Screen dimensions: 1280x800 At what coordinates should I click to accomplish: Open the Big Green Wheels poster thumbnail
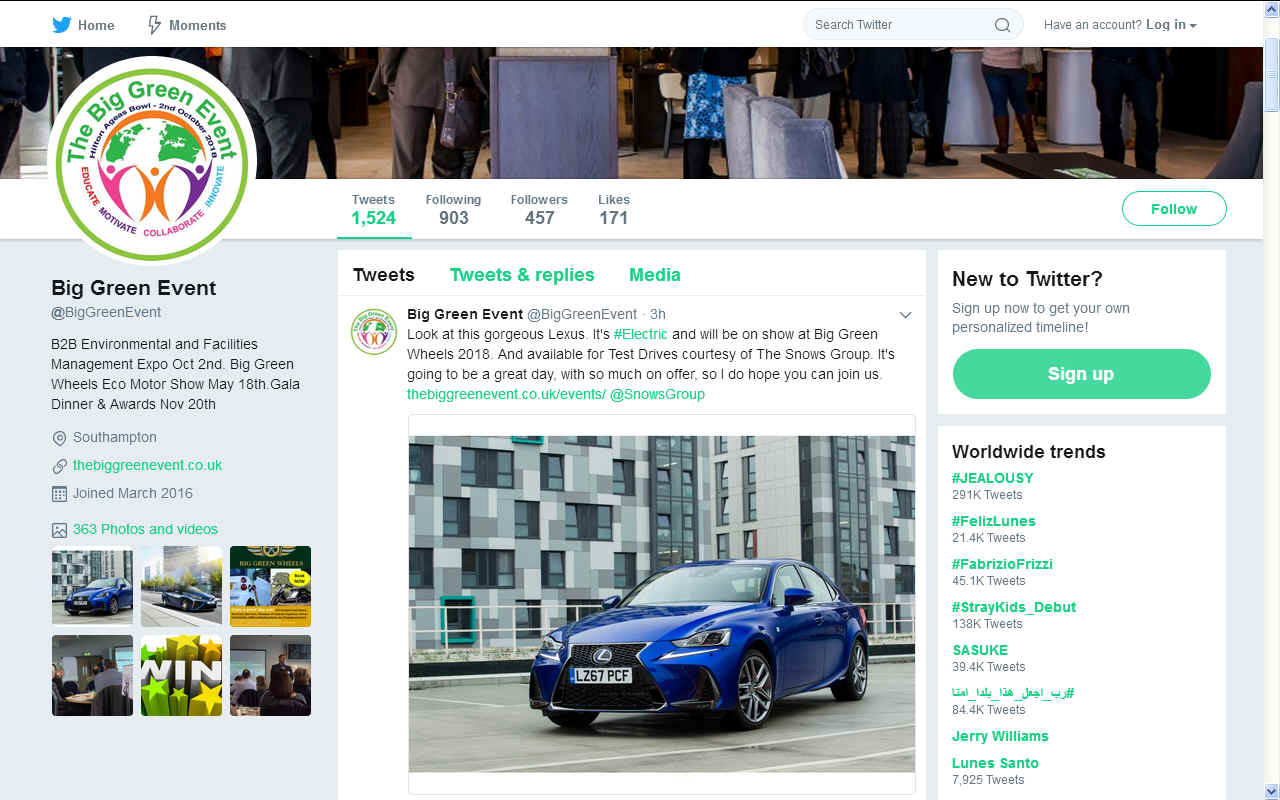click(x=270, y=586)
